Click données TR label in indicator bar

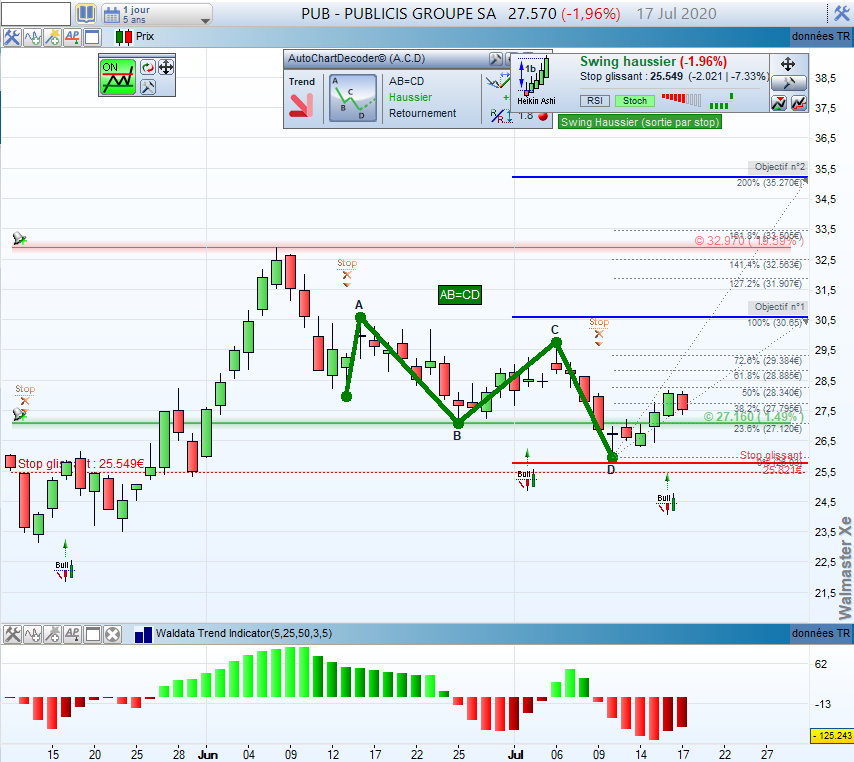click(x=820, y=633)
